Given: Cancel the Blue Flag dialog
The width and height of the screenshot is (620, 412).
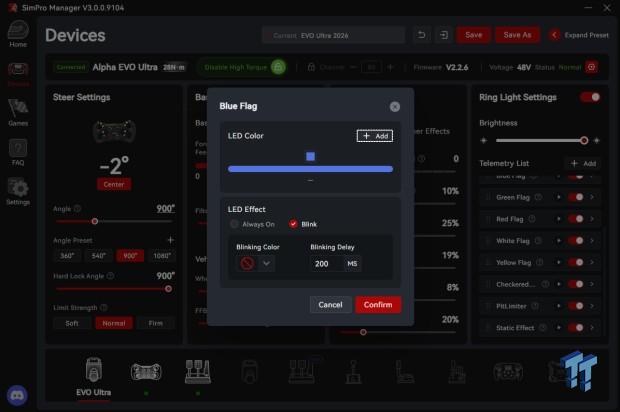Looking at the screenshot, I should (331, 305).
